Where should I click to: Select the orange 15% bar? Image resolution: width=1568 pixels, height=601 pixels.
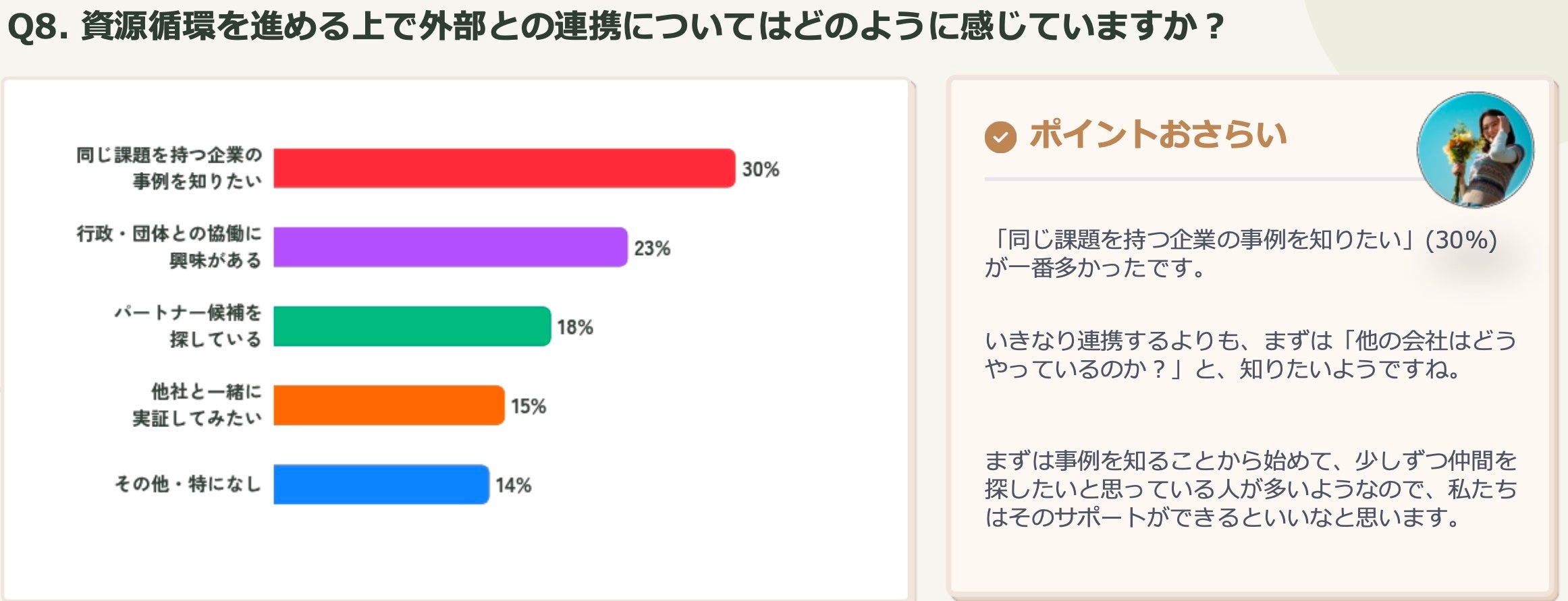[x=389, y=405]
